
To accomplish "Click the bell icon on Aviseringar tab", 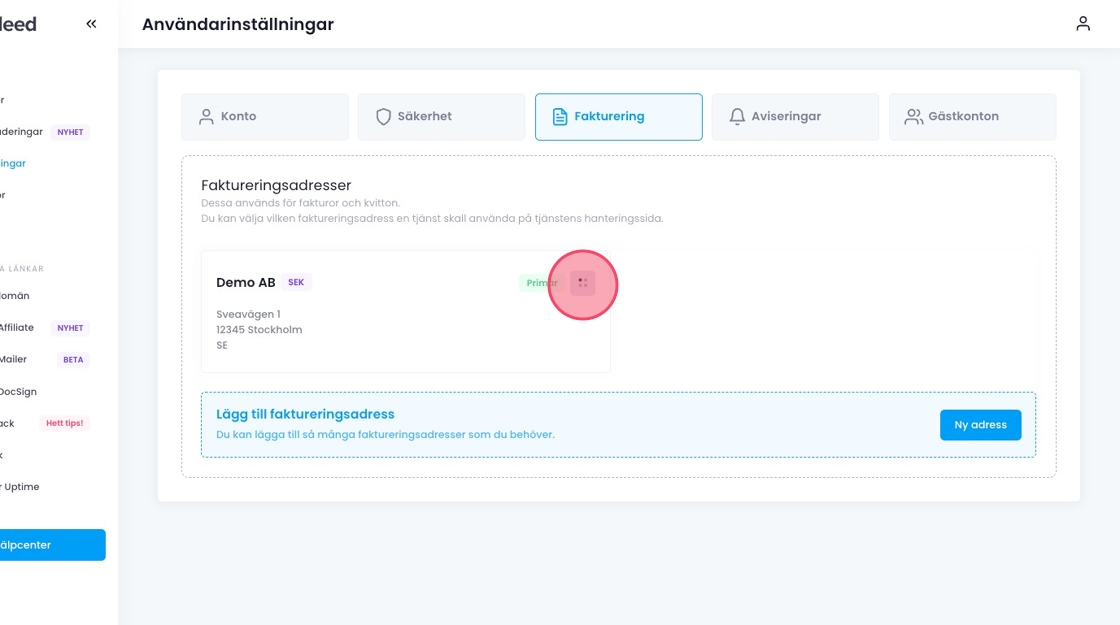I will [737, 117].
